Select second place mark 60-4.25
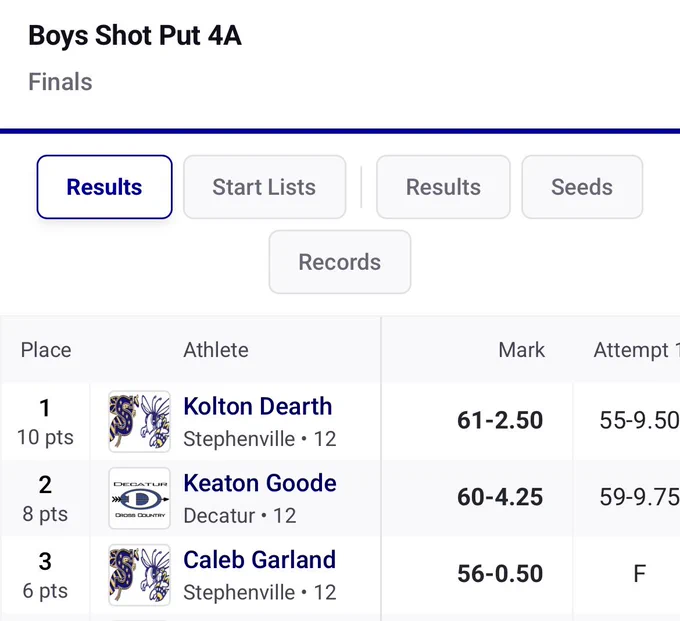 pyautogui.click(x=500, y=497)
